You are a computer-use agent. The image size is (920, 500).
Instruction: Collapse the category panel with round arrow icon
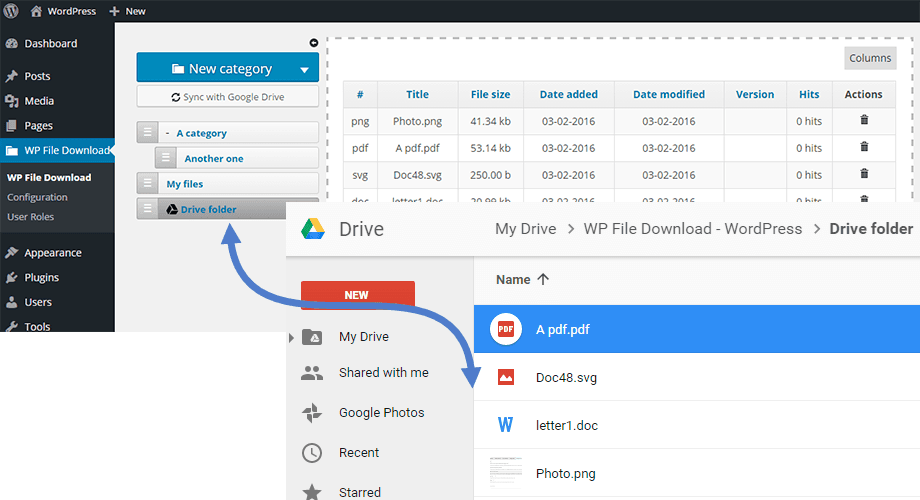tap(314, 43)
